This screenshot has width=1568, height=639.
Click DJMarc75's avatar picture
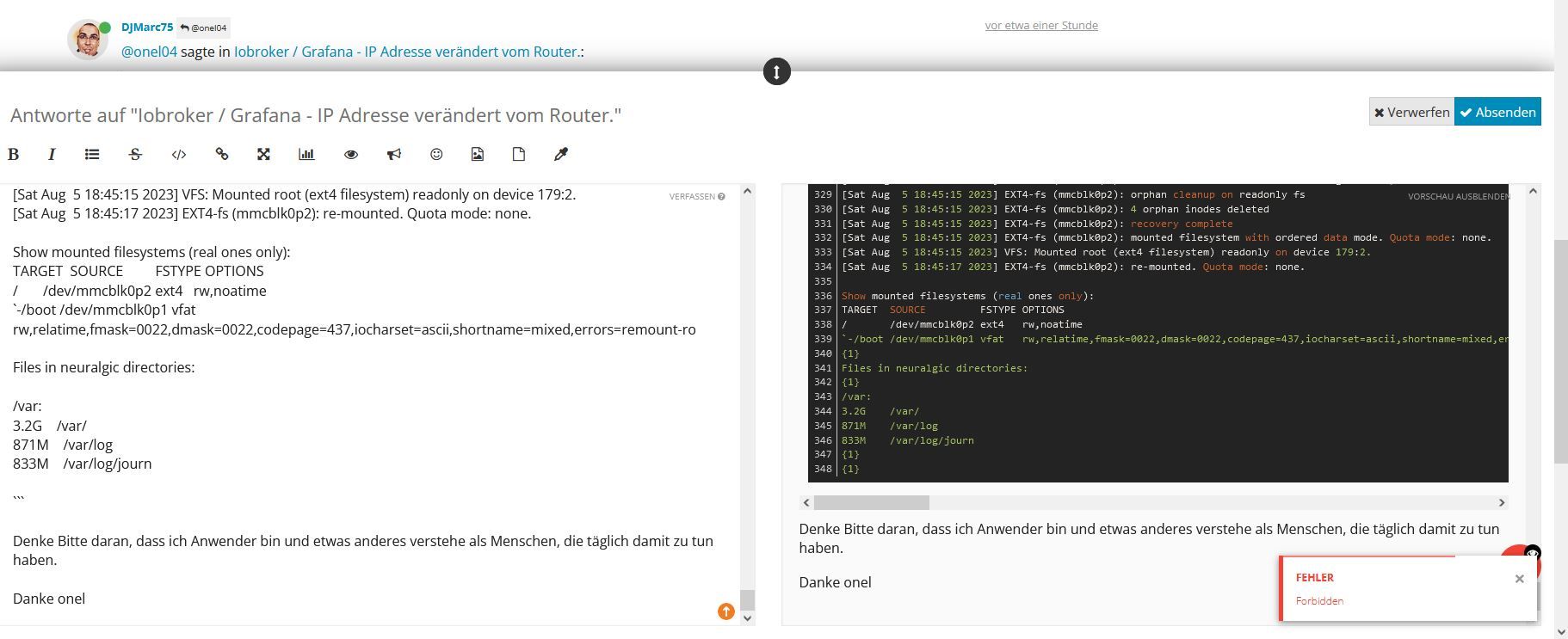pyautogui.click(x=88, y=40)
